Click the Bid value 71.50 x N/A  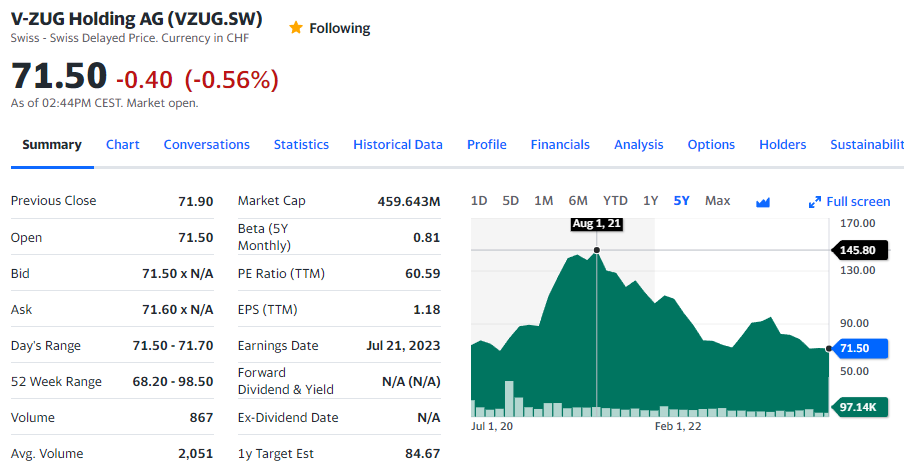coord(178,273)
